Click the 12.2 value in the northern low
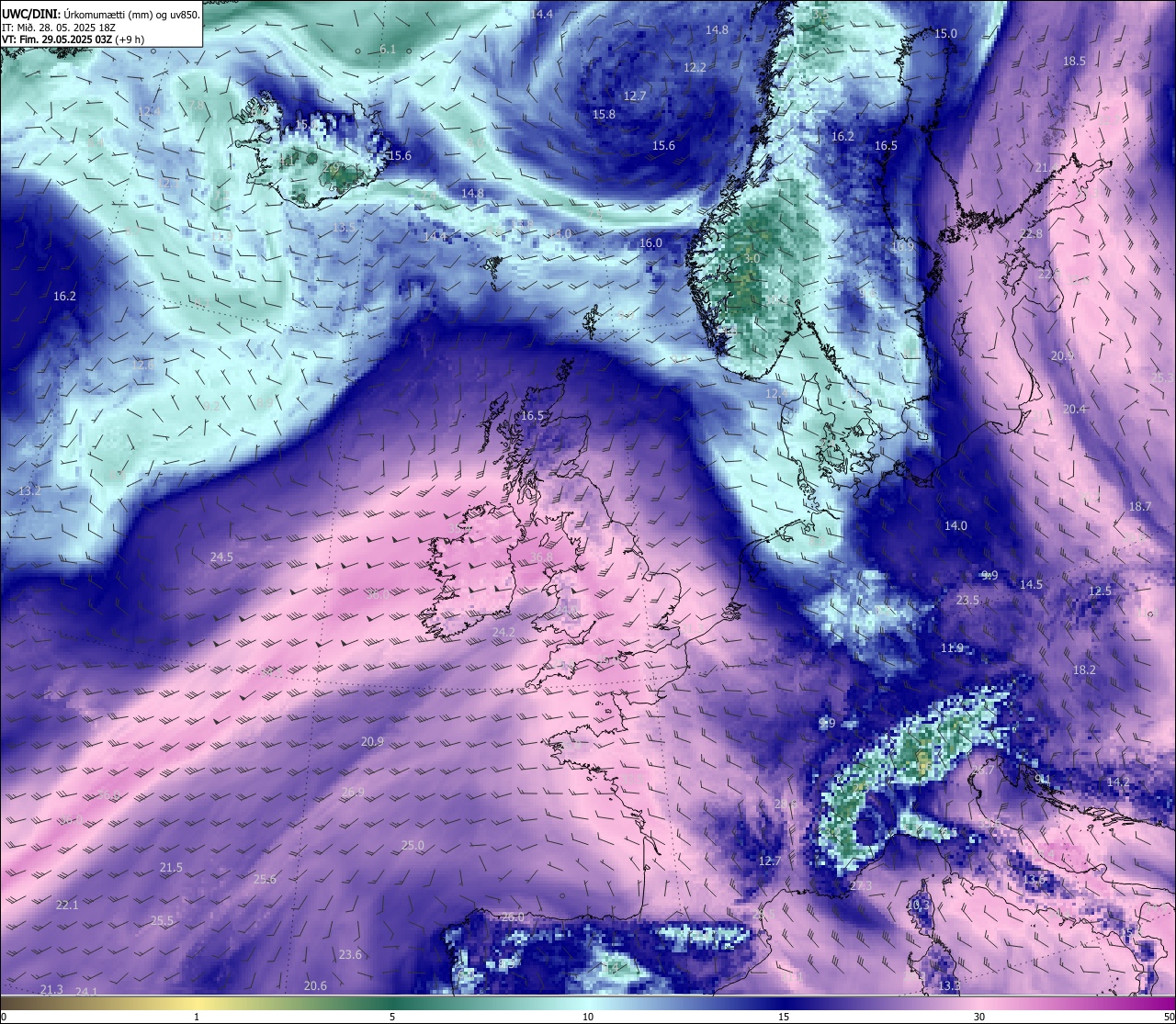Image resolution: width=1176 pixels, height=1024 pixels. [695, 67]
